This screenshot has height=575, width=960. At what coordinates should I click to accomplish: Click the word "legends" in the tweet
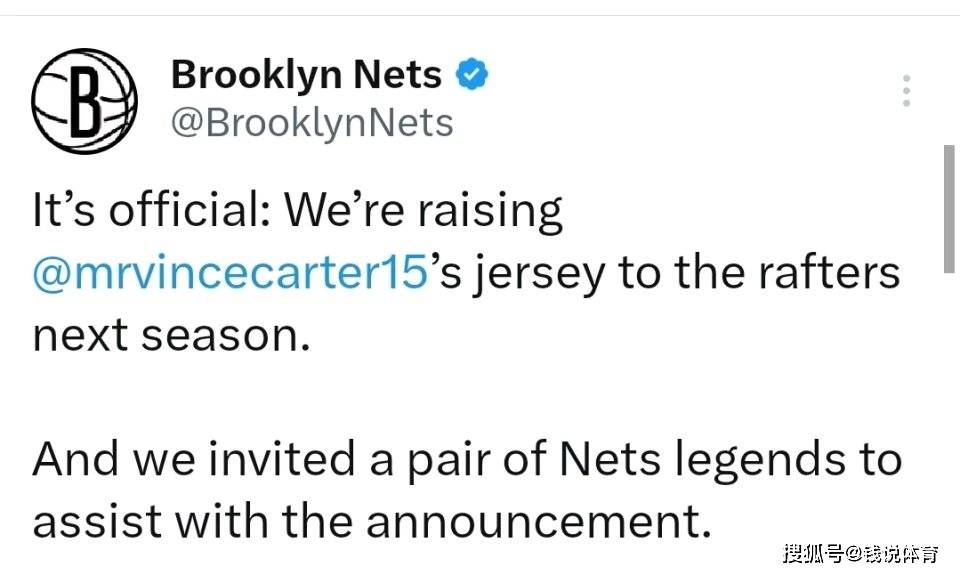tap(760, 460)
